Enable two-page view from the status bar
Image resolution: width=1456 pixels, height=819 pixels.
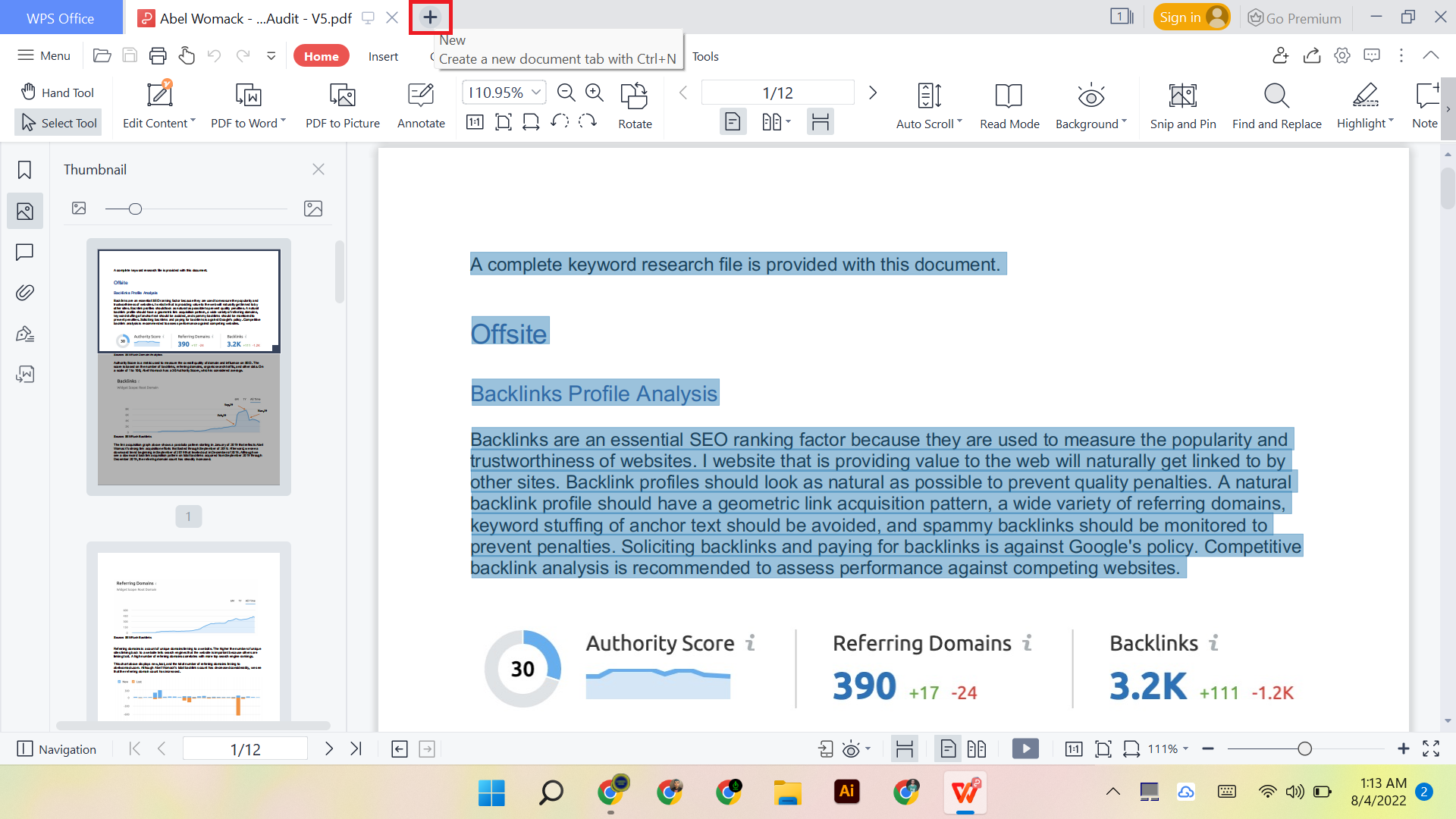click(977, 748)
